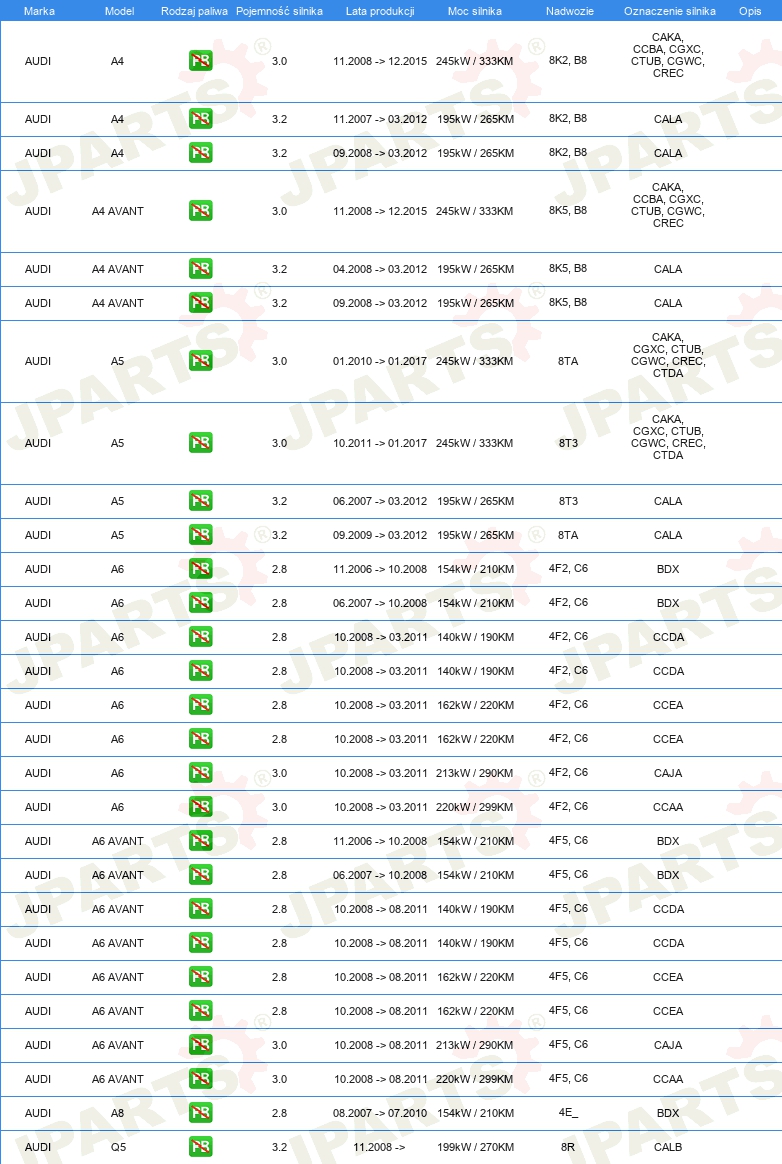Click the '08.2007 -> 07.2010' date cell
This screenshot has width=782, height=1164.
(380, 1114)
